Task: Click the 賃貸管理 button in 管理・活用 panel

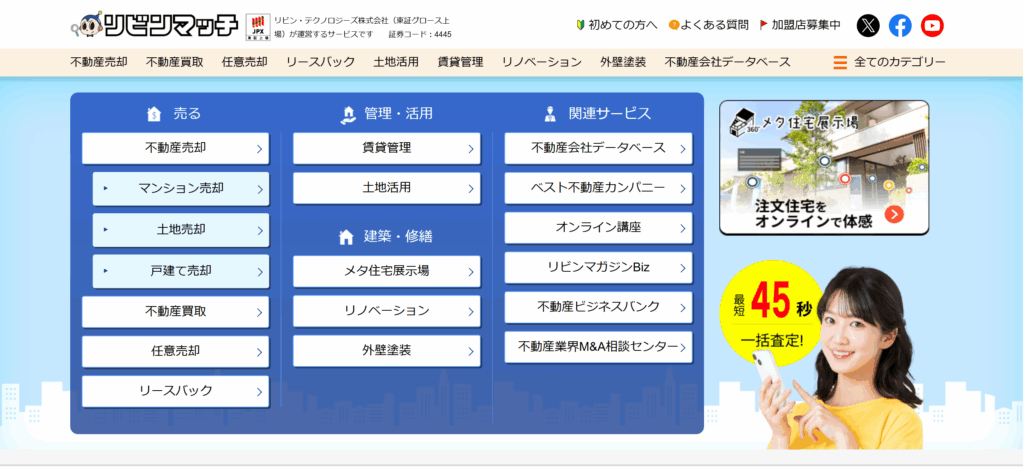Action: tap(386, 148)
